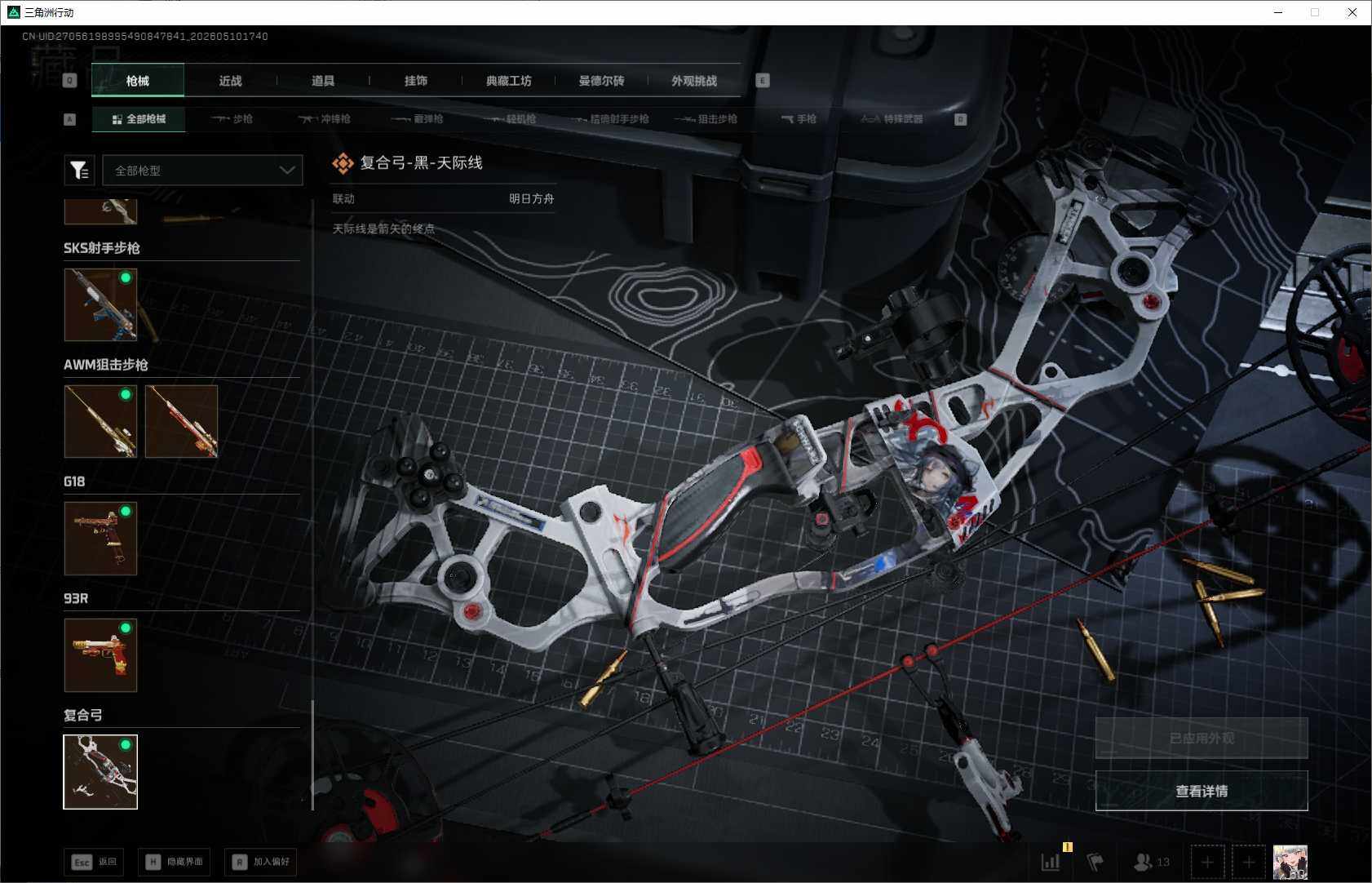Viewport: 1372px width, 883px height.
Task: Click the 明日方舟 collaboration label
Action: [x=532, y=198]
